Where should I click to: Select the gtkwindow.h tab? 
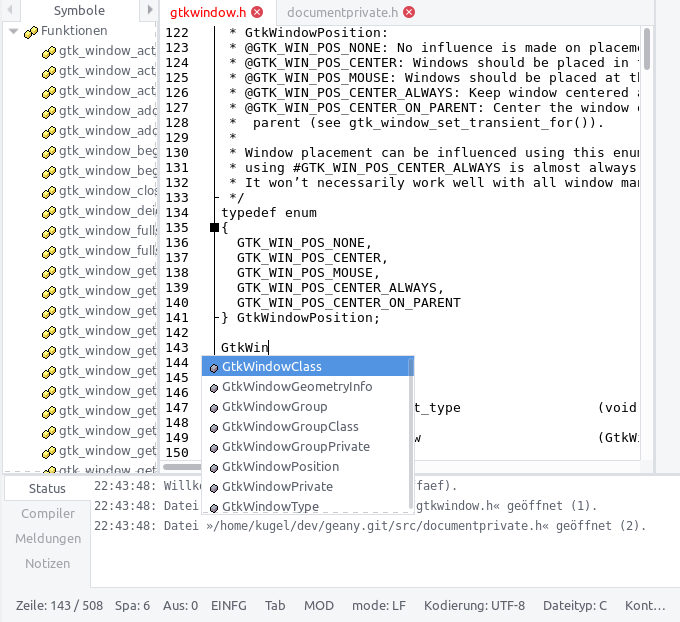click(208, 13)
